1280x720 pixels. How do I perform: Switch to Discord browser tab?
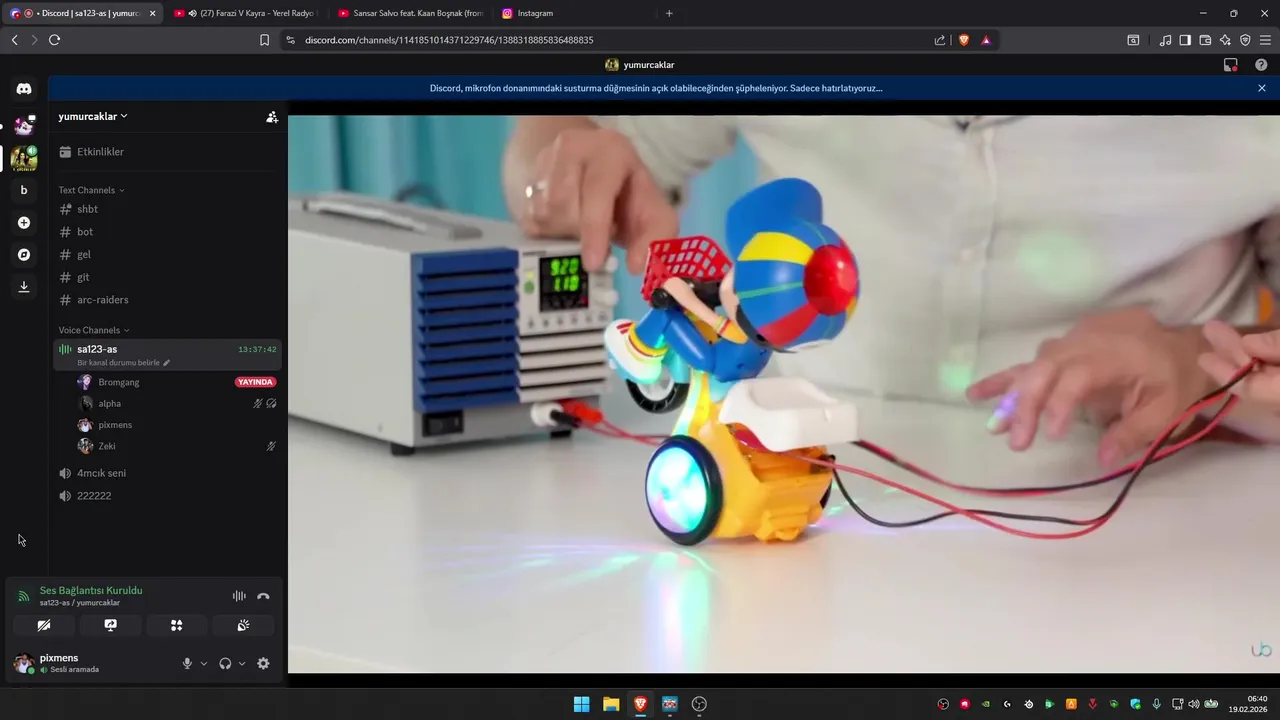pyautogui.click(x=84, y=13)
